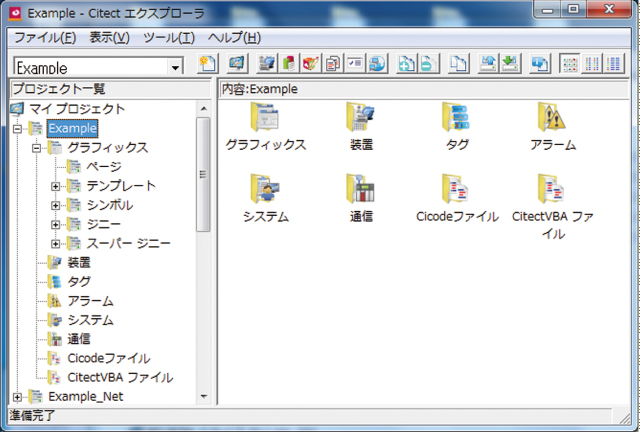Select 装置 in the project tree
The width and height of the screenshot is (640, 433).
79,262
